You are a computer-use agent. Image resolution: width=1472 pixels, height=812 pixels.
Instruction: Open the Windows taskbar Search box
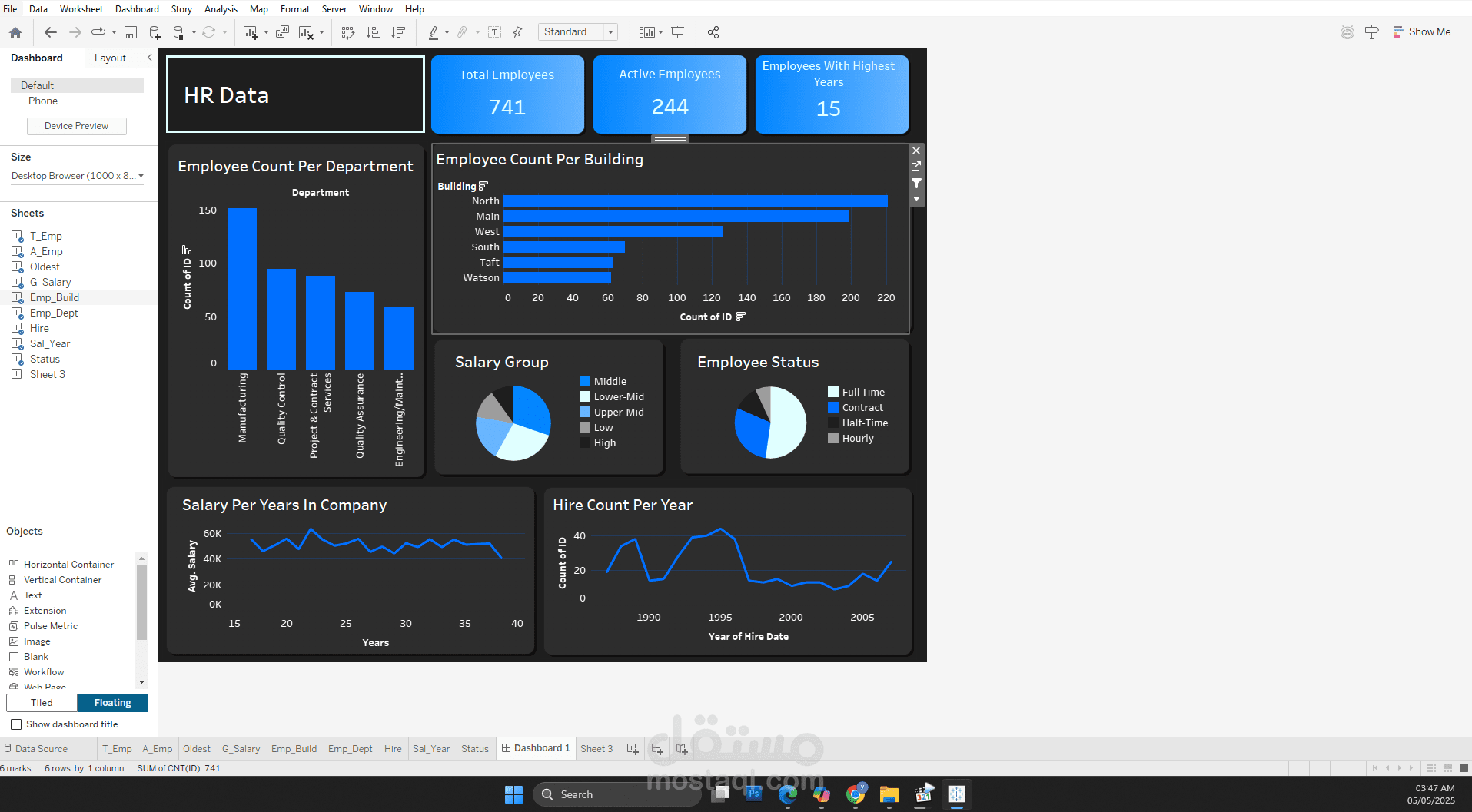click(617, 794)
